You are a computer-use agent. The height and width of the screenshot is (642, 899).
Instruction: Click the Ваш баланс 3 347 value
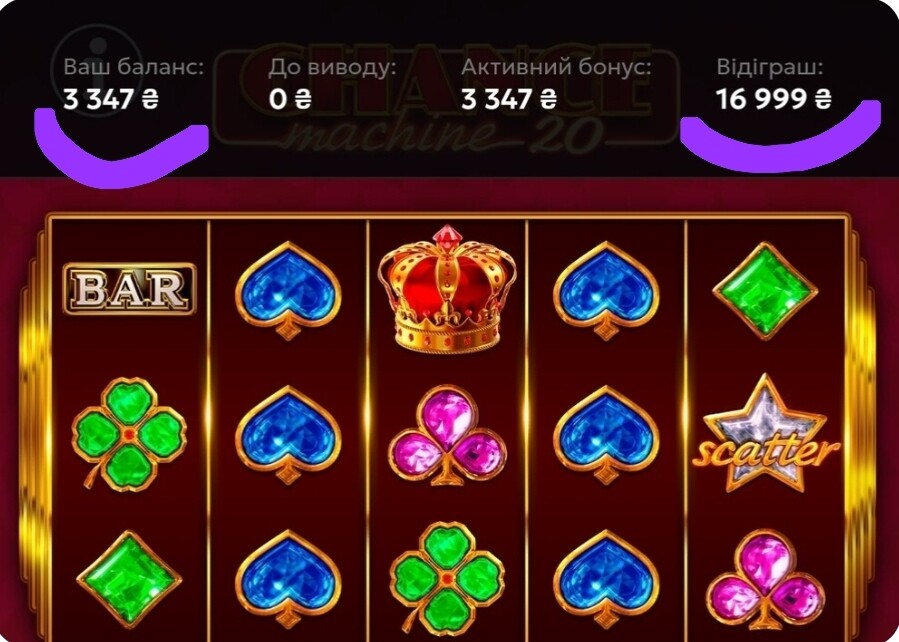(x=111, y=100)
